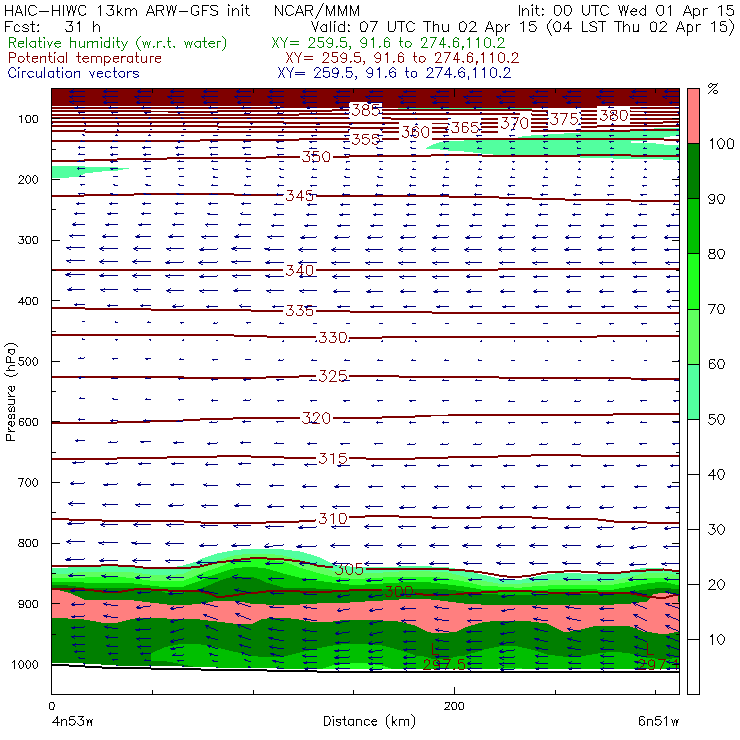Click the 'NCAR/MMM' header text
Viewport: 740px width, 740px height.
(x=317, y=11)
